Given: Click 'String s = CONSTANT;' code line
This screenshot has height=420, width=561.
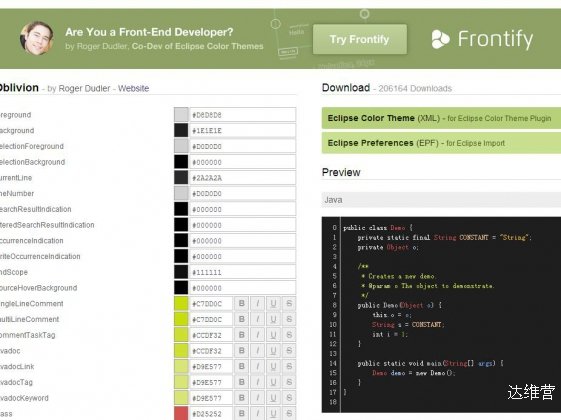Looking at the screenshot, I should click(408, 325).
